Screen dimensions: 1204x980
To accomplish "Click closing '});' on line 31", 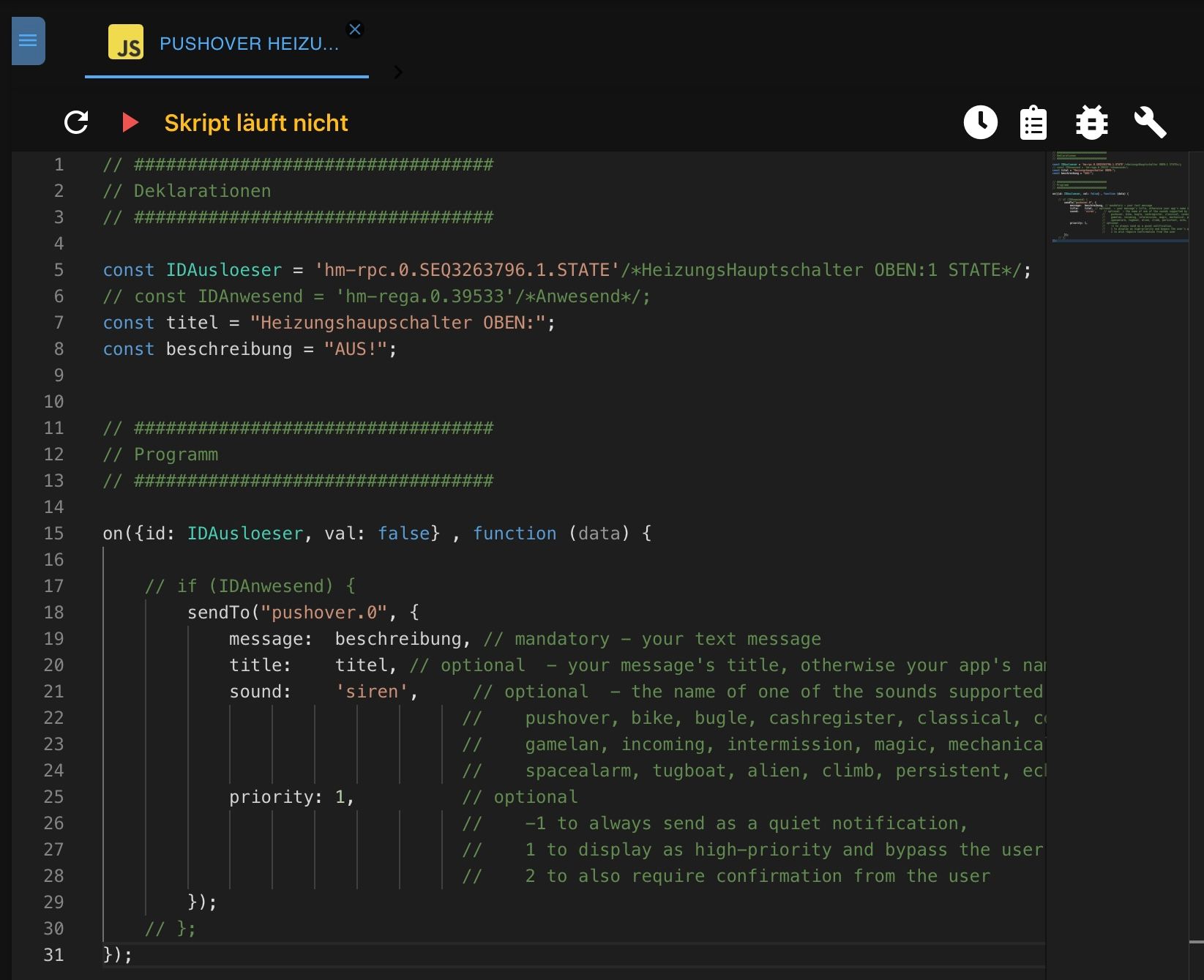I will click(x=118, y=955).
